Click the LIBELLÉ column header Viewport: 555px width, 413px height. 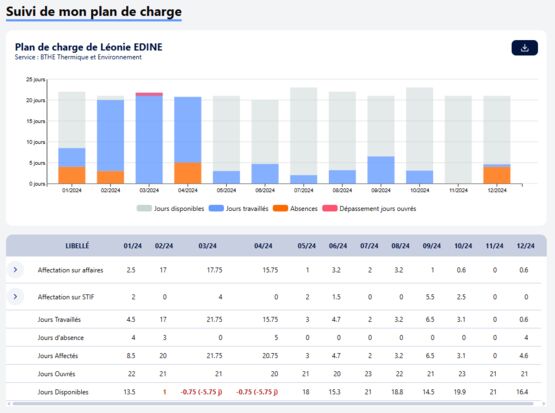[x=77, y=246]
